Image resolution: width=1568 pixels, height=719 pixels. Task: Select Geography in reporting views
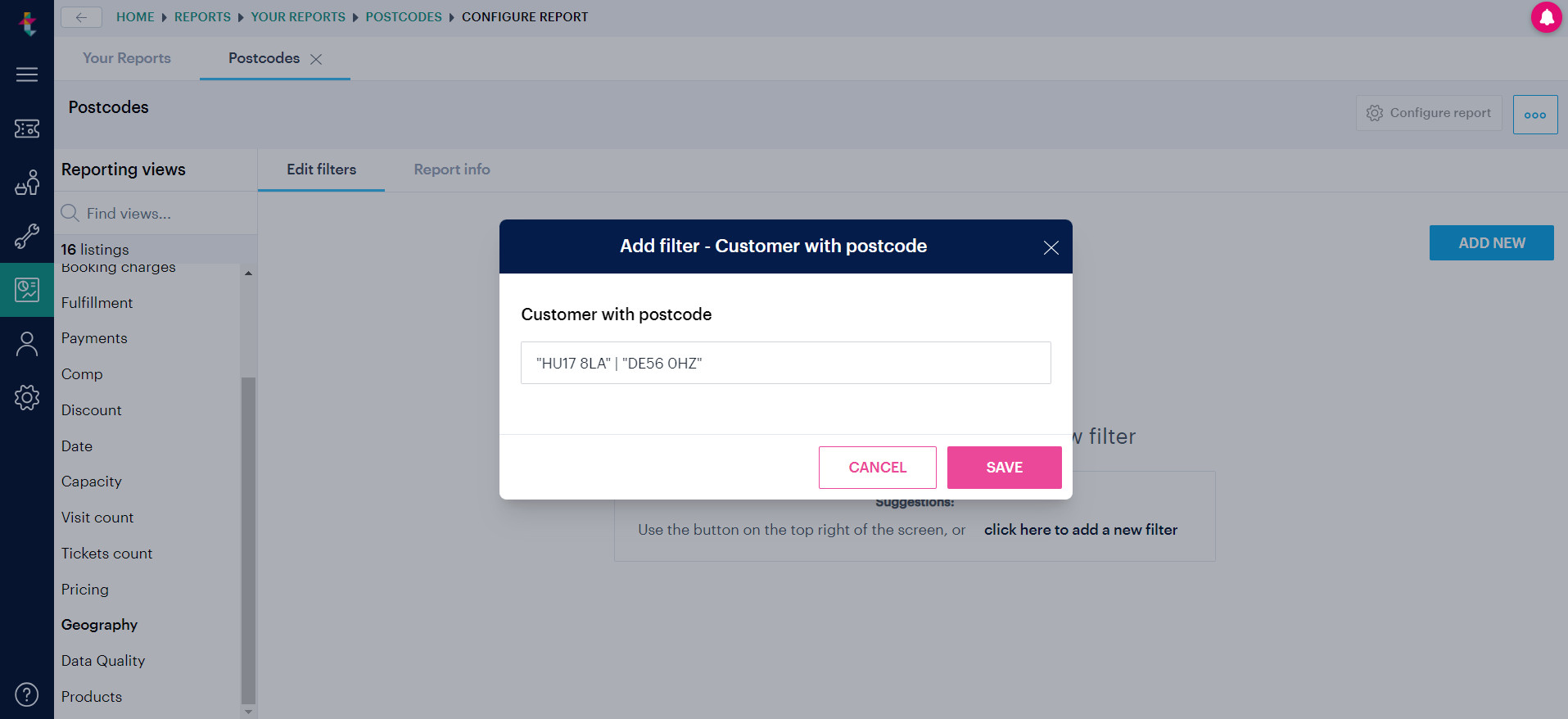point(99,625)
